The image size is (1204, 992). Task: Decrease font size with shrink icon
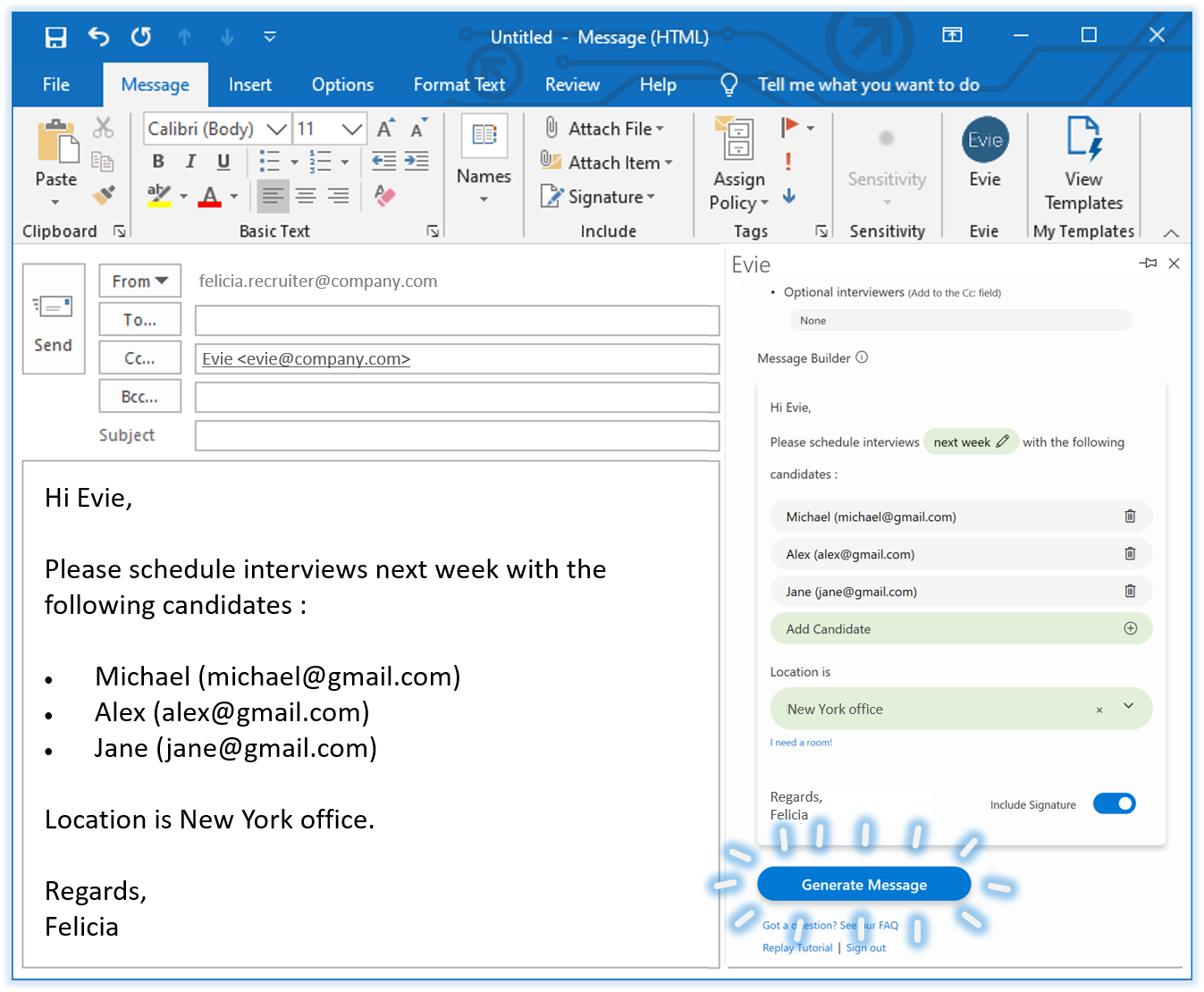coord(418,129)
